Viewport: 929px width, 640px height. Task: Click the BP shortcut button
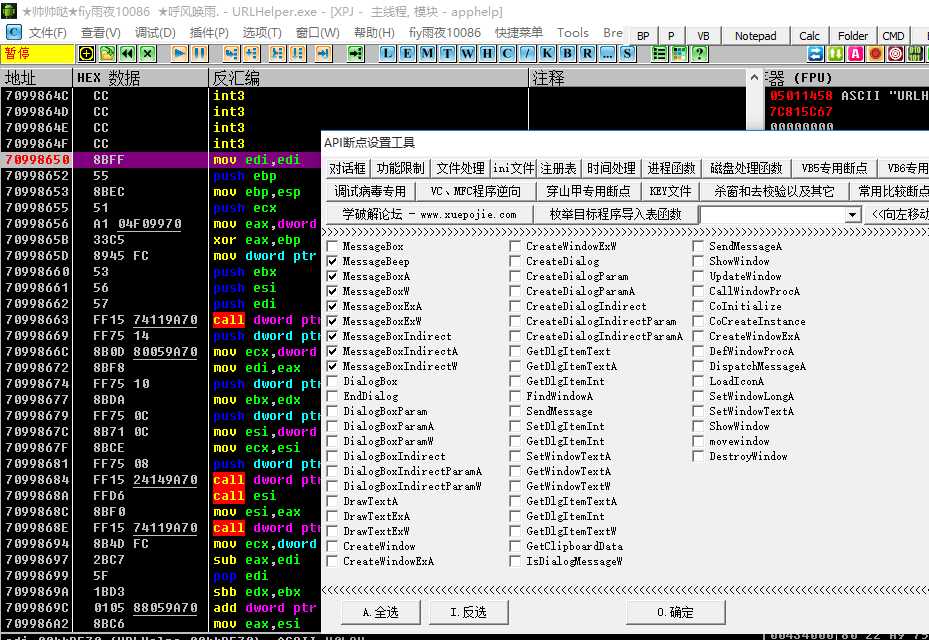(x=643, y=36)
